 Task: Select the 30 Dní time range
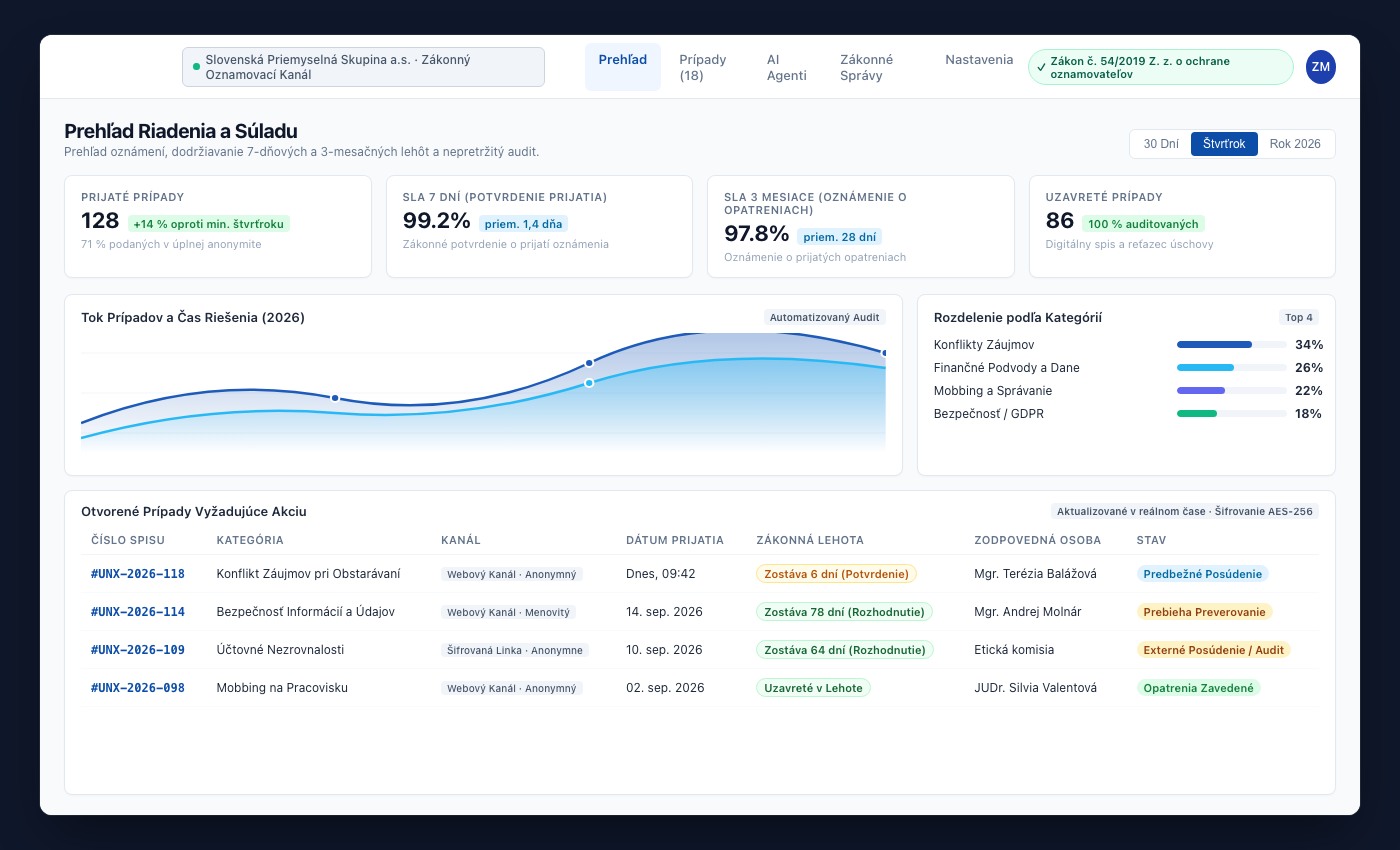point(1161,144)
